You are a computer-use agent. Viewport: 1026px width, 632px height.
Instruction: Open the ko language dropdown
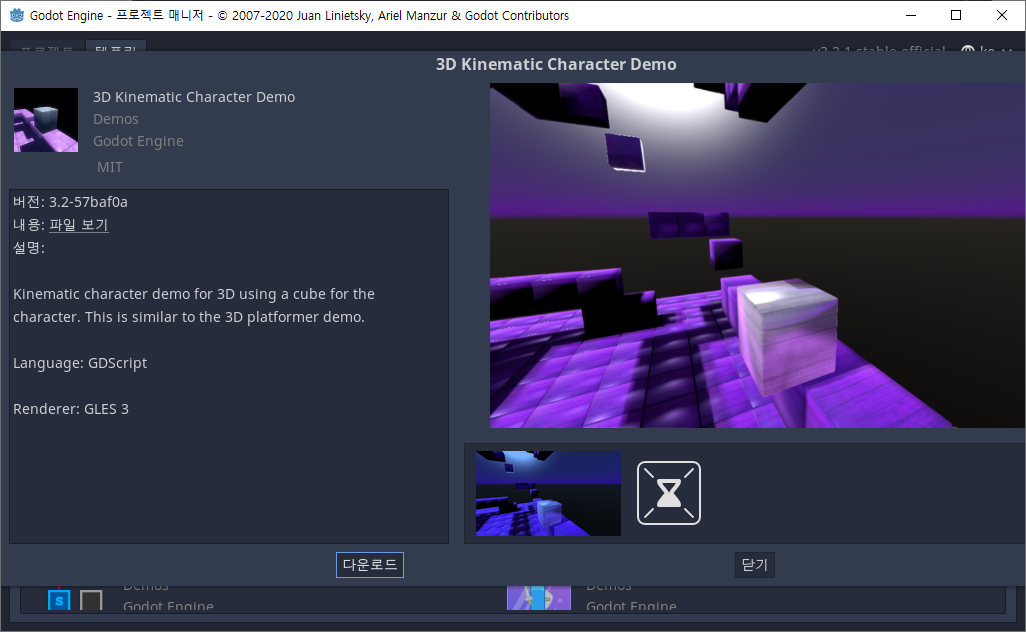point(987,49)
